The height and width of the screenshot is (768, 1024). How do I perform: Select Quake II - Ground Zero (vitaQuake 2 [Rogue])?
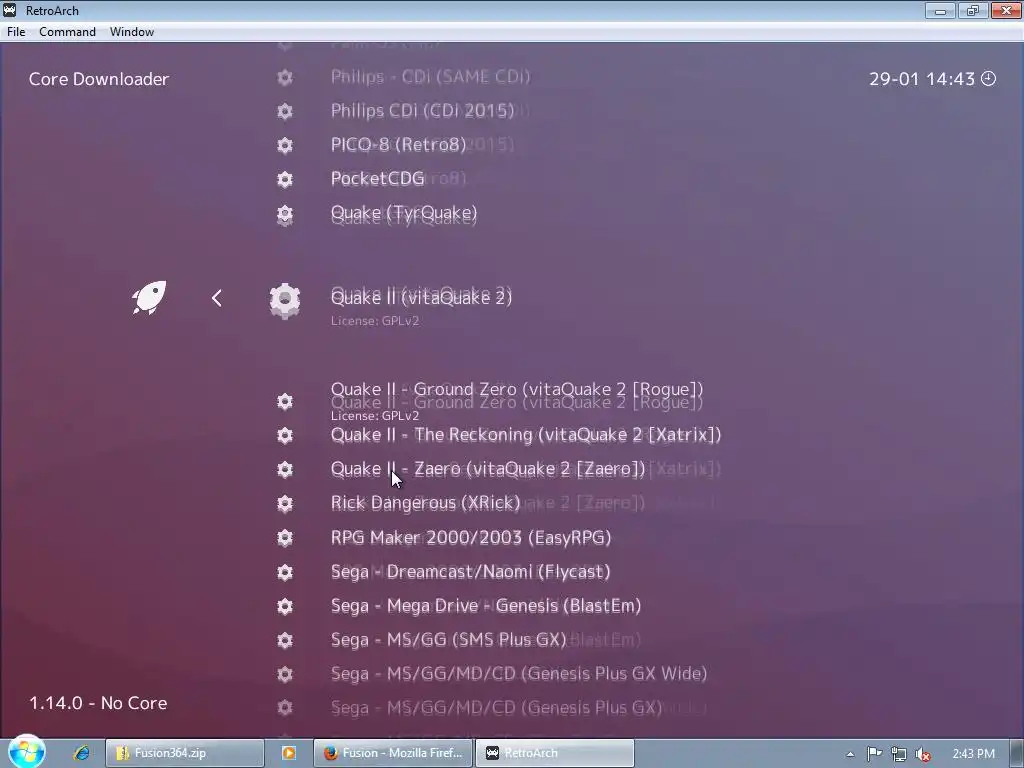point(517,389)
